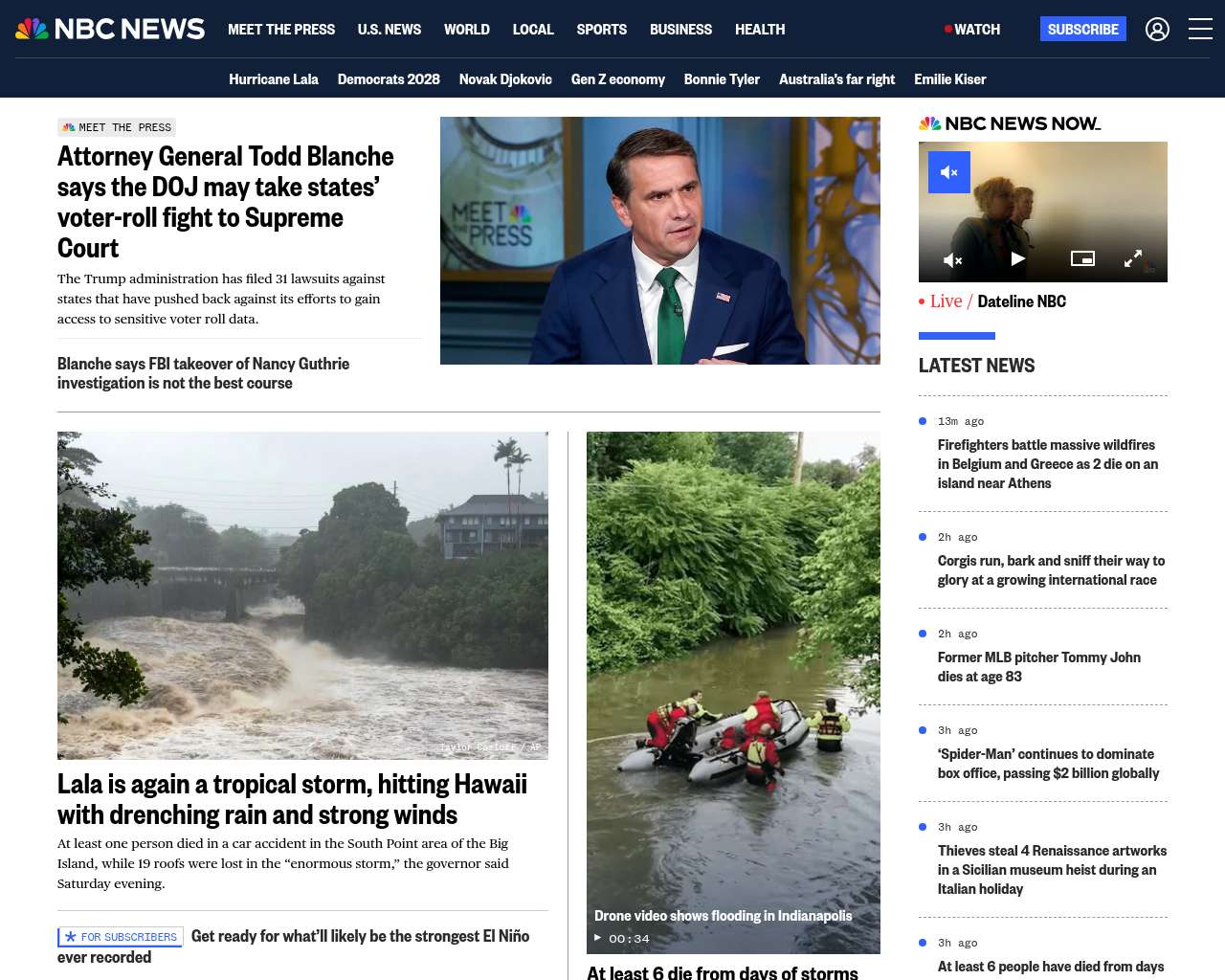Go to the U.S. News section
The width and height of the screenshot is (1225, 980).
(390, 30)
